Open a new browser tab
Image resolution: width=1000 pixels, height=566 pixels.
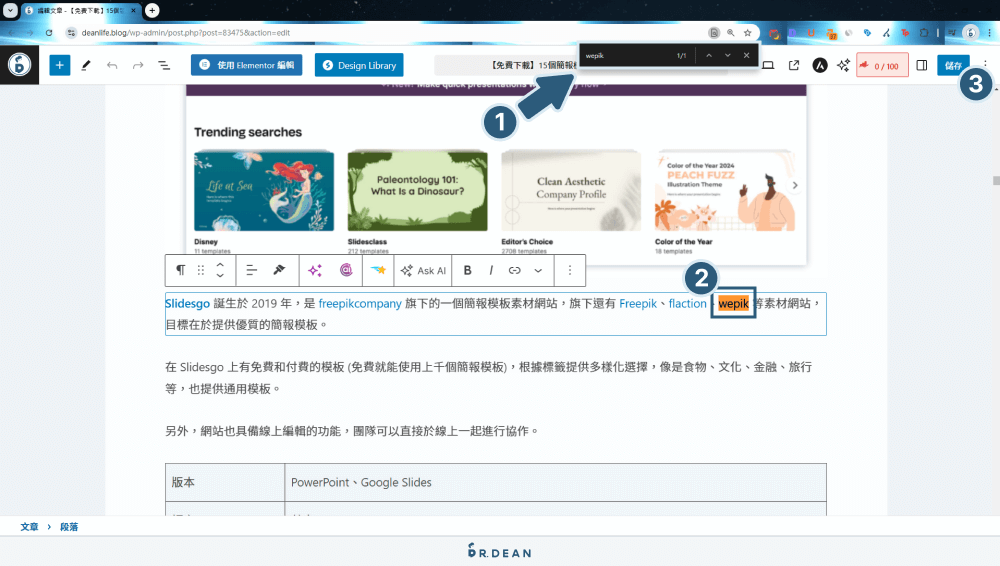(152, 10)
